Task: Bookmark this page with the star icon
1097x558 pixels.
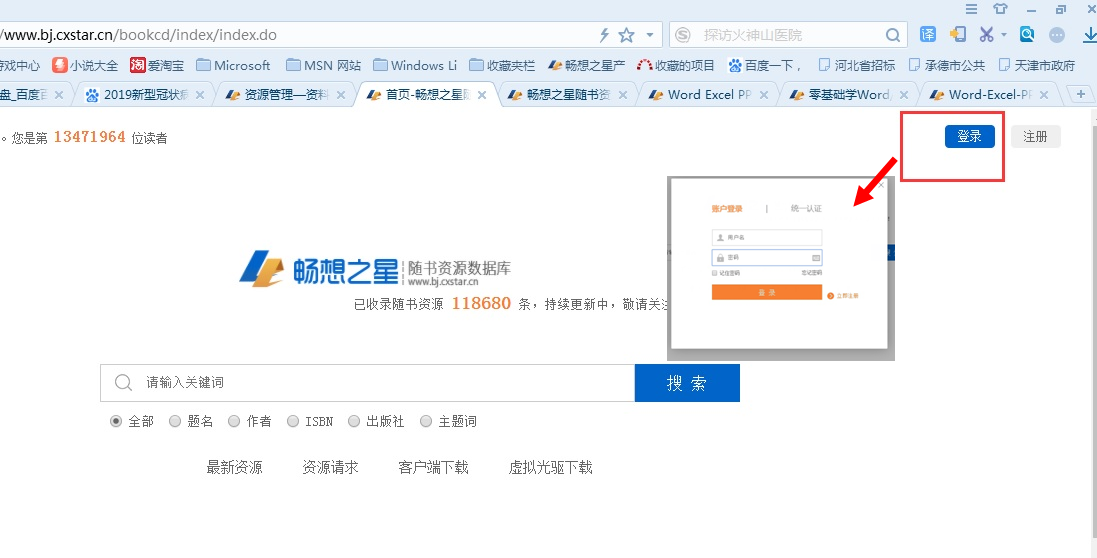Action: (627, 35)
